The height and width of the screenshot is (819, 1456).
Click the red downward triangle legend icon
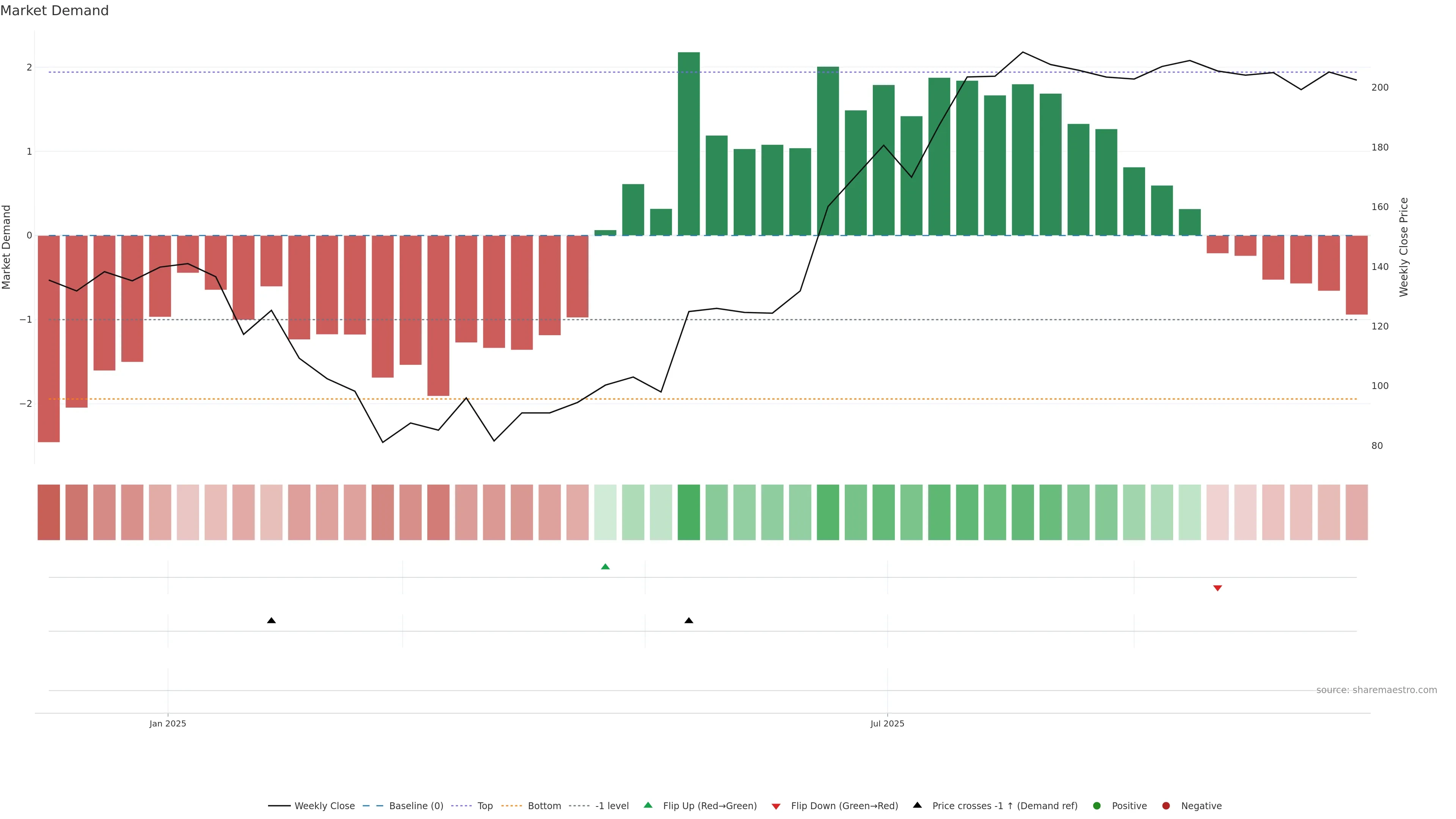[x=776, y=806]
